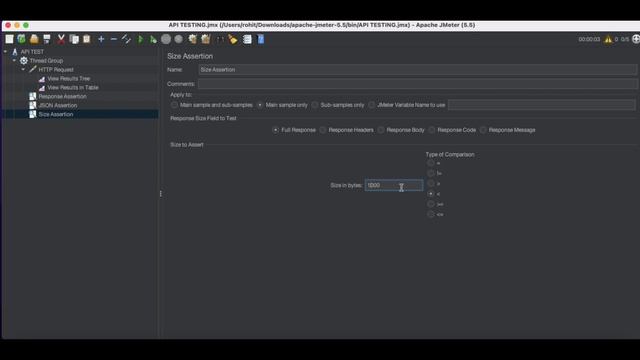
Task: Select Thread Group in the tree
Action: (46, 60)
